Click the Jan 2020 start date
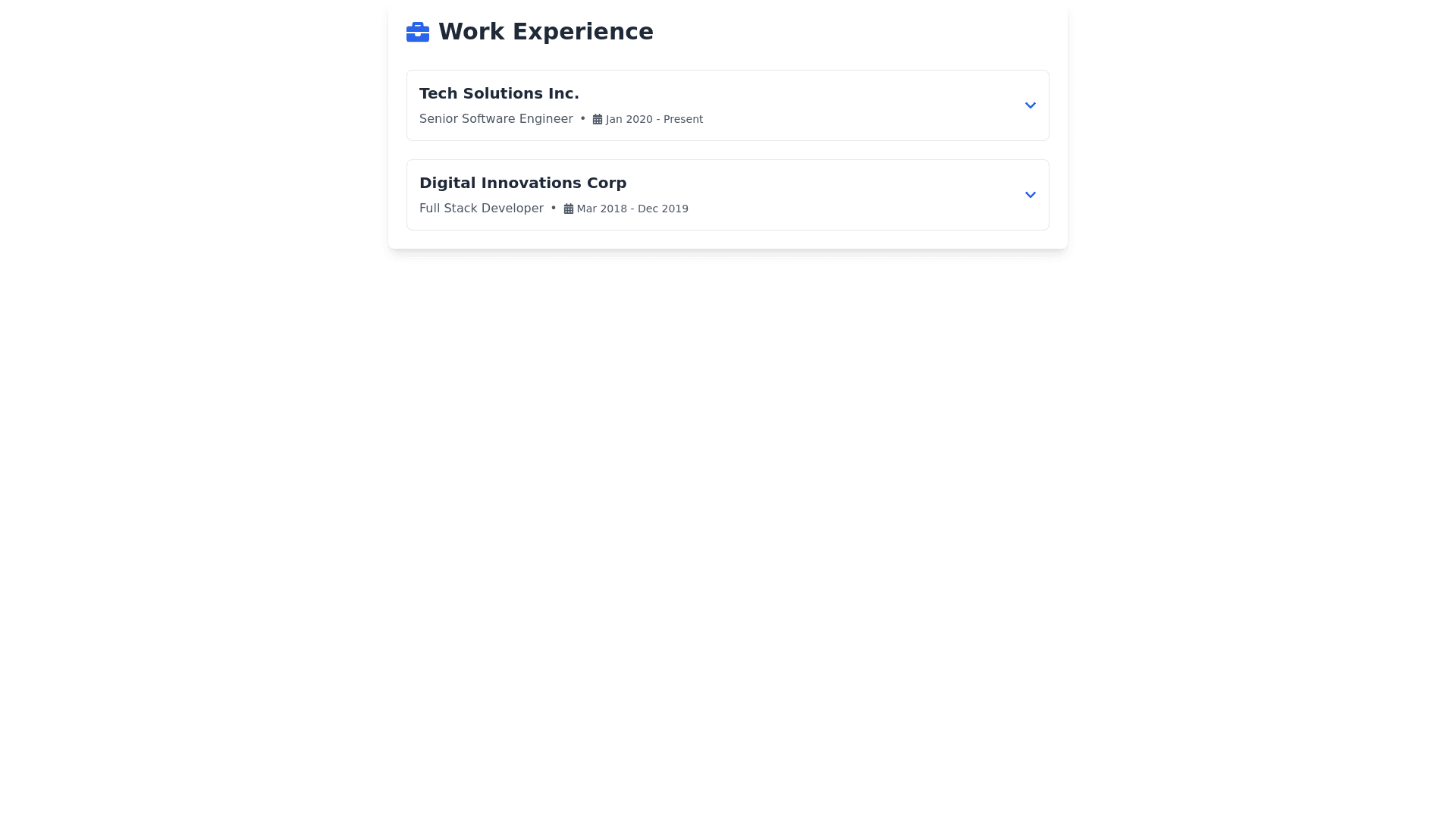The height and width of the screenshot is (819, 1456). tap(629, 119)
